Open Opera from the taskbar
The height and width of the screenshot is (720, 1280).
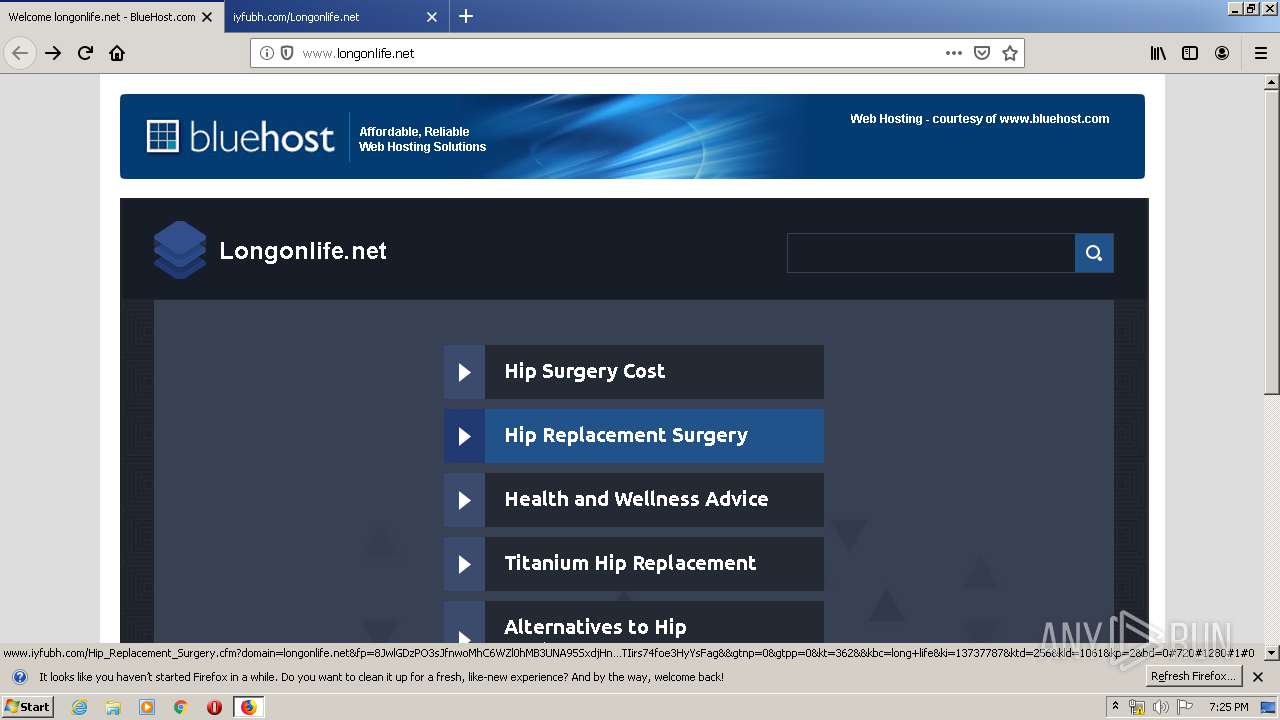pyautogui.click(x=214, y=707)
